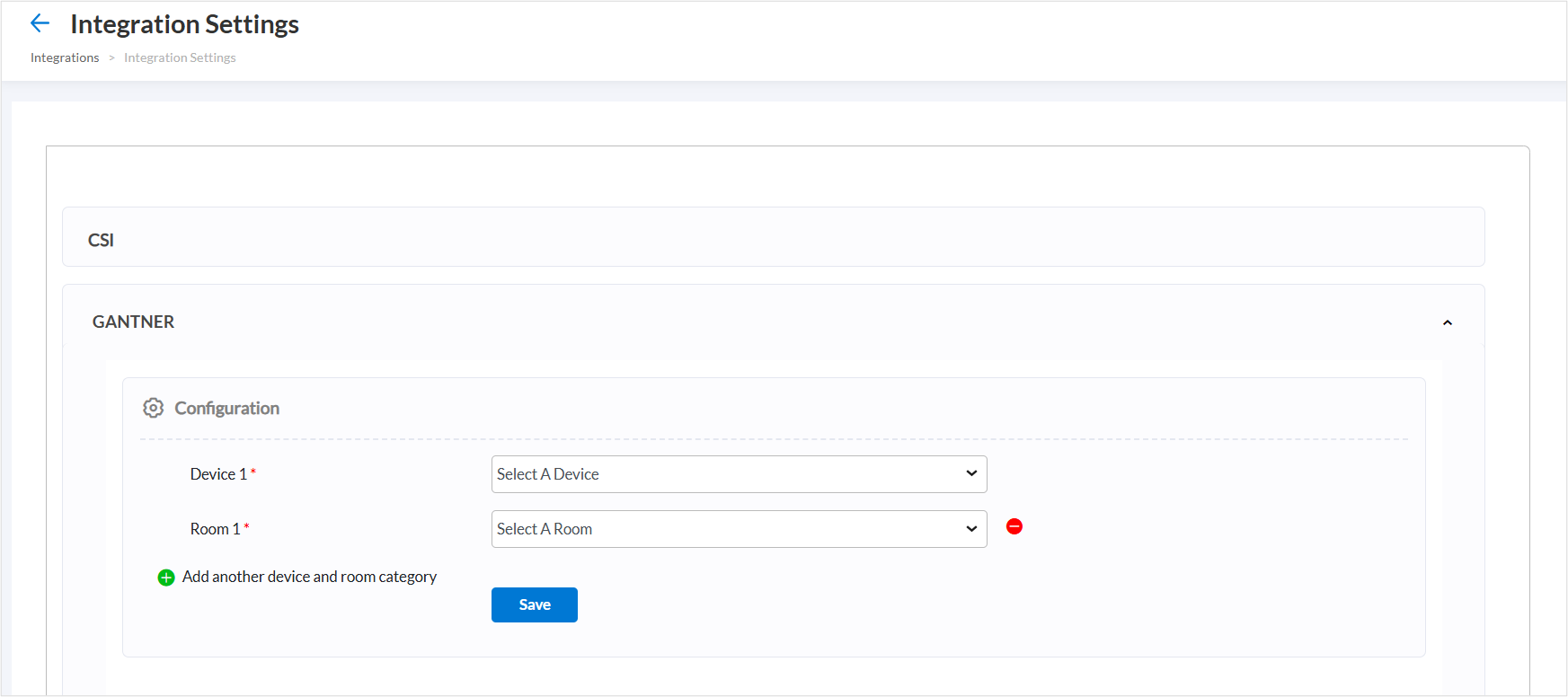The image size is (1568, 697).
Task: Click the Integration Settings page title
Action: (184, 24)
